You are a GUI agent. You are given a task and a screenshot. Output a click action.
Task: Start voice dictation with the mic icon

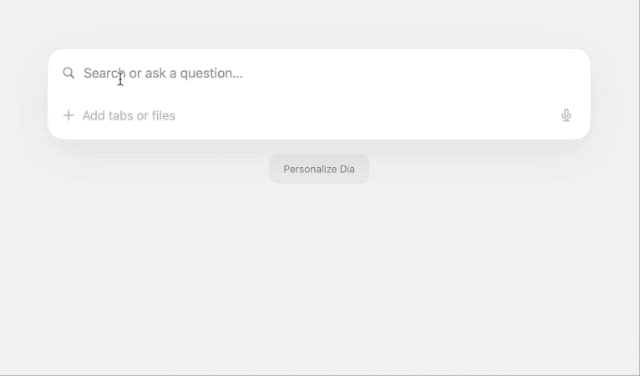[566, 116]
